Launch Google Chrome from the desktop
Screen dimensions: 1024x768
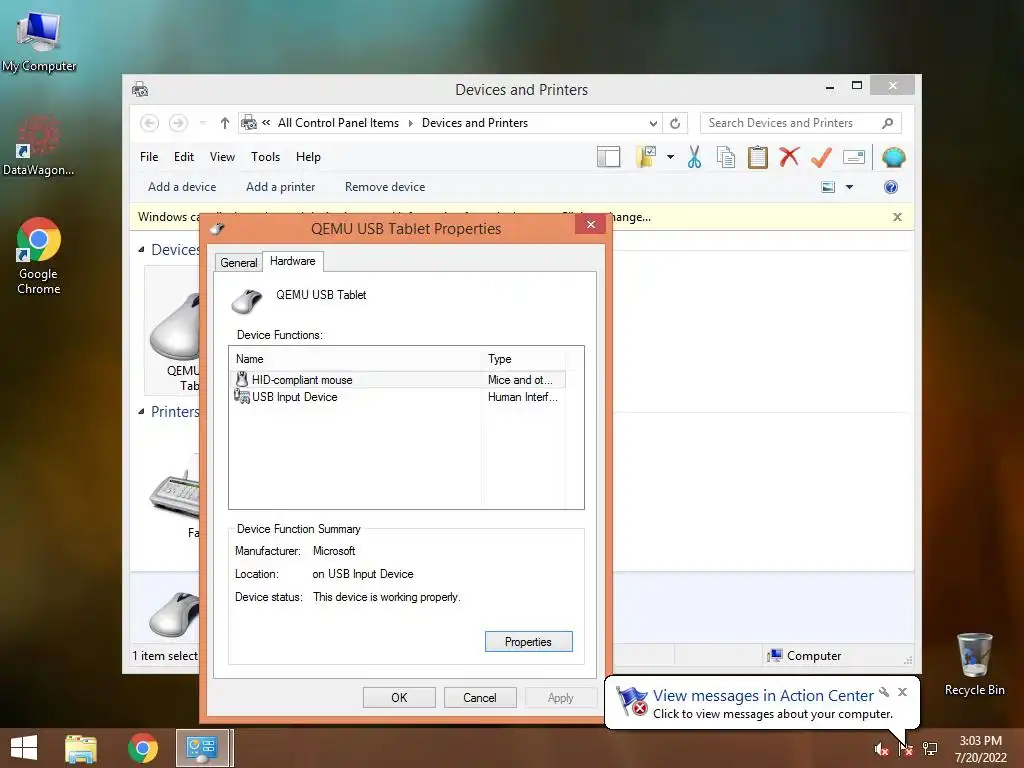(x=39, y=255)
